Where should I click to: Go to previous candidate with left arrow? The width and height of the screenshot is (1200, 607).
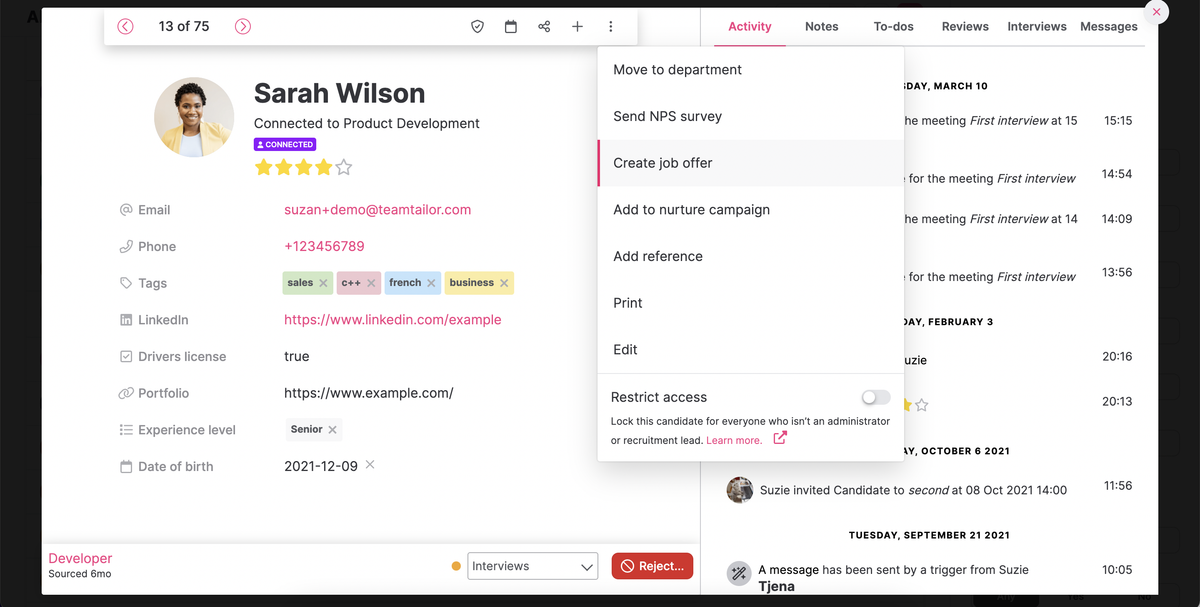pos(125,27)
